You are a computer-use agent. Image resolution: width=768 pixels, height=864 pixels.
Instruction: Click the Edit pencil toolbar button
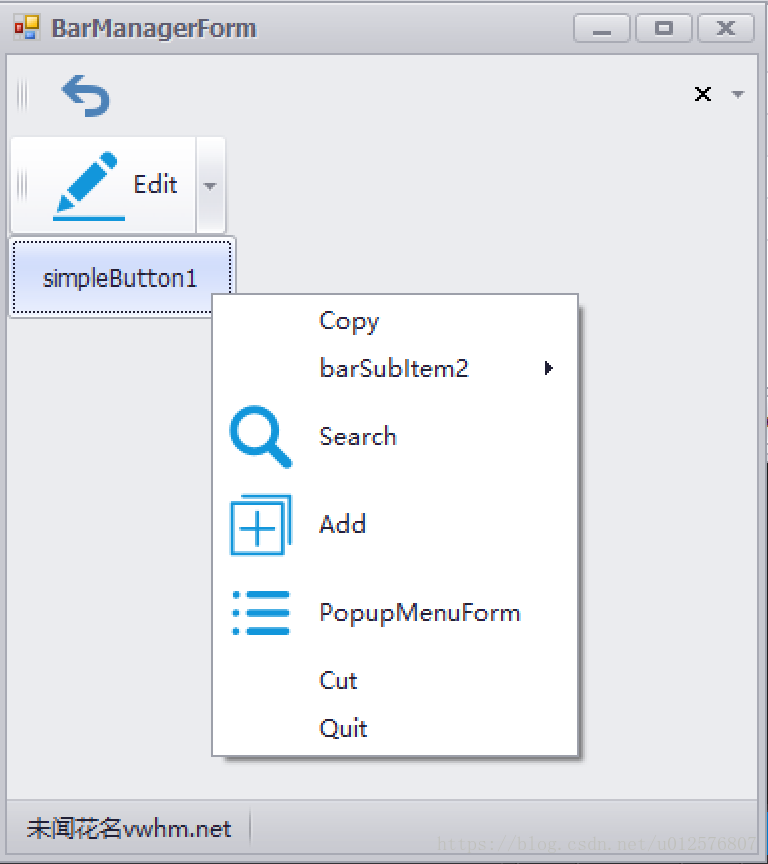104,185
